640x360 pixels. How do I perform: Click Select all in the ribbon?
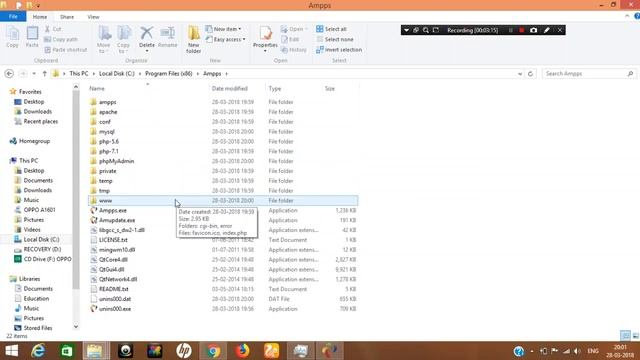(x=331, y=29)
